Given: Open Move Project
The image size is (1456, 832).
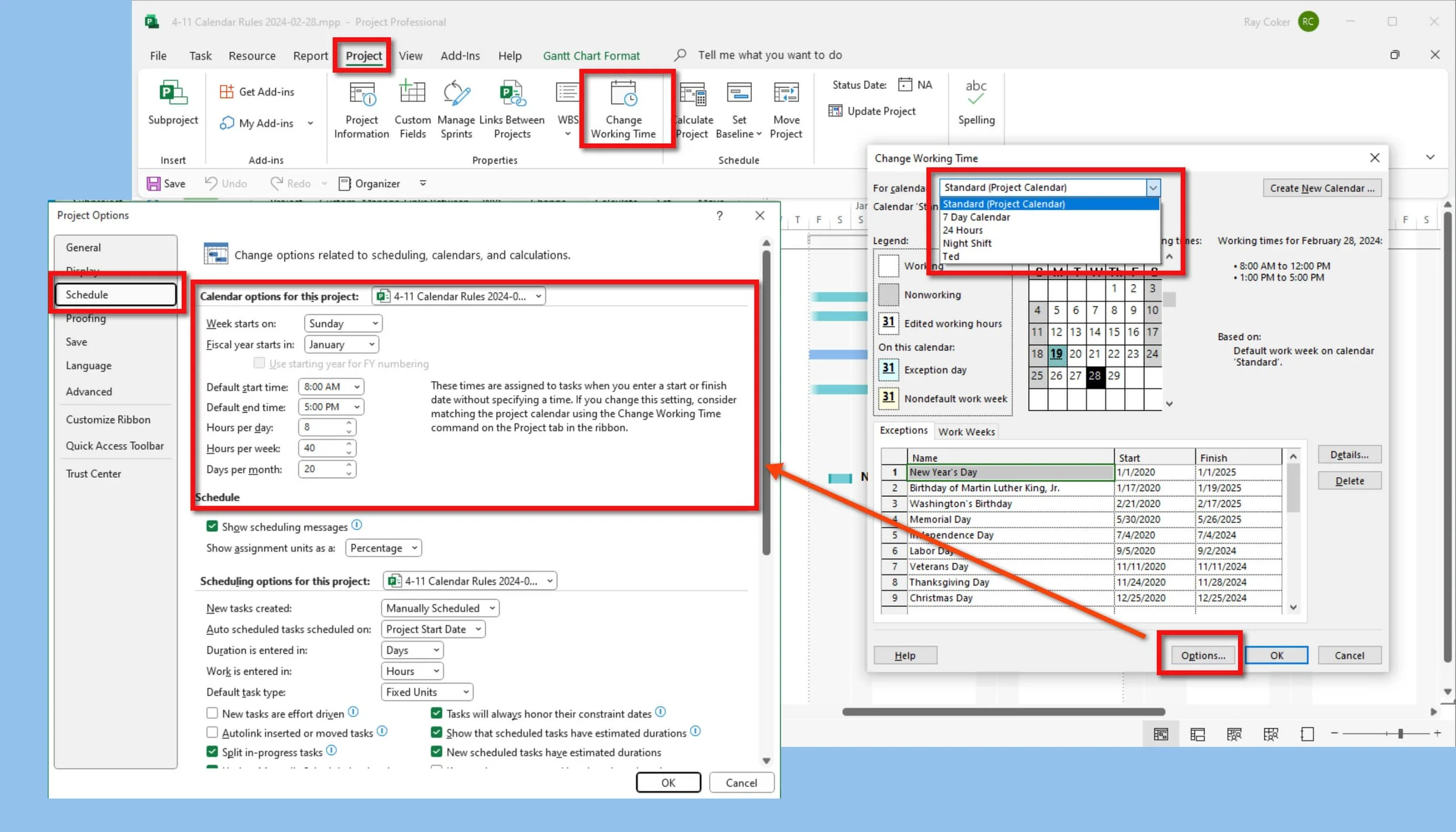Looking at the screenshot, I should click(786, 110).
